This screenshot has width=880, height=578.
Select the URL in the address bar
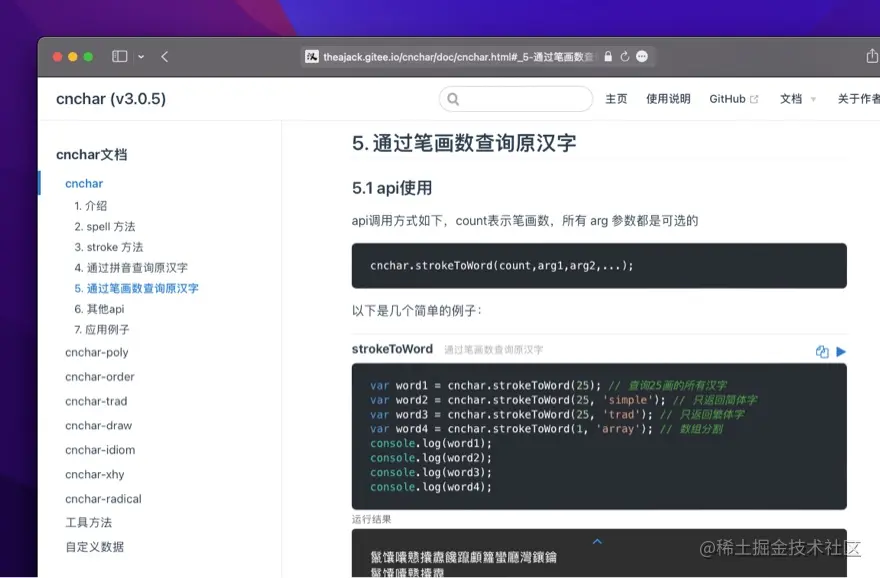click(x=457, y=57)
